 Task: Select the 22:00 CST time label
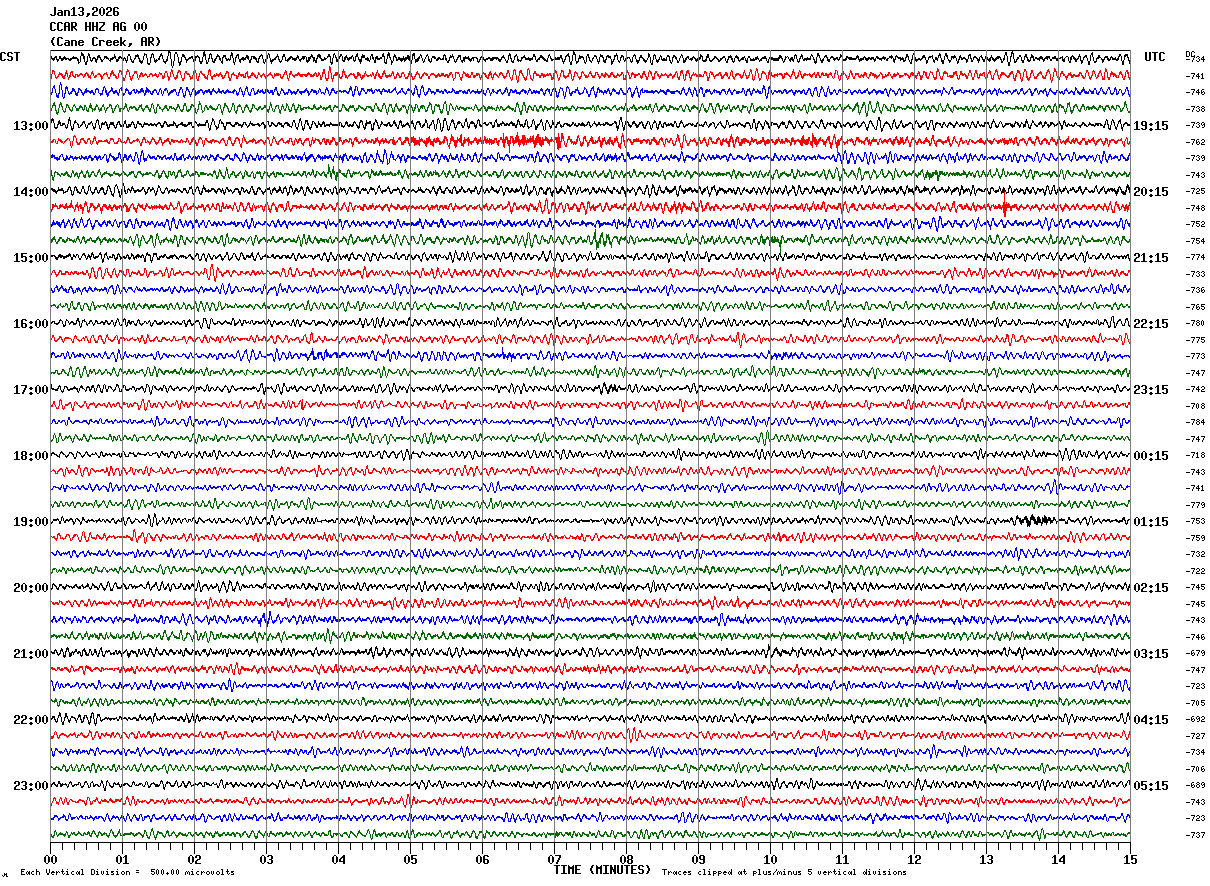pyautogui.click(x=30, y=720)
